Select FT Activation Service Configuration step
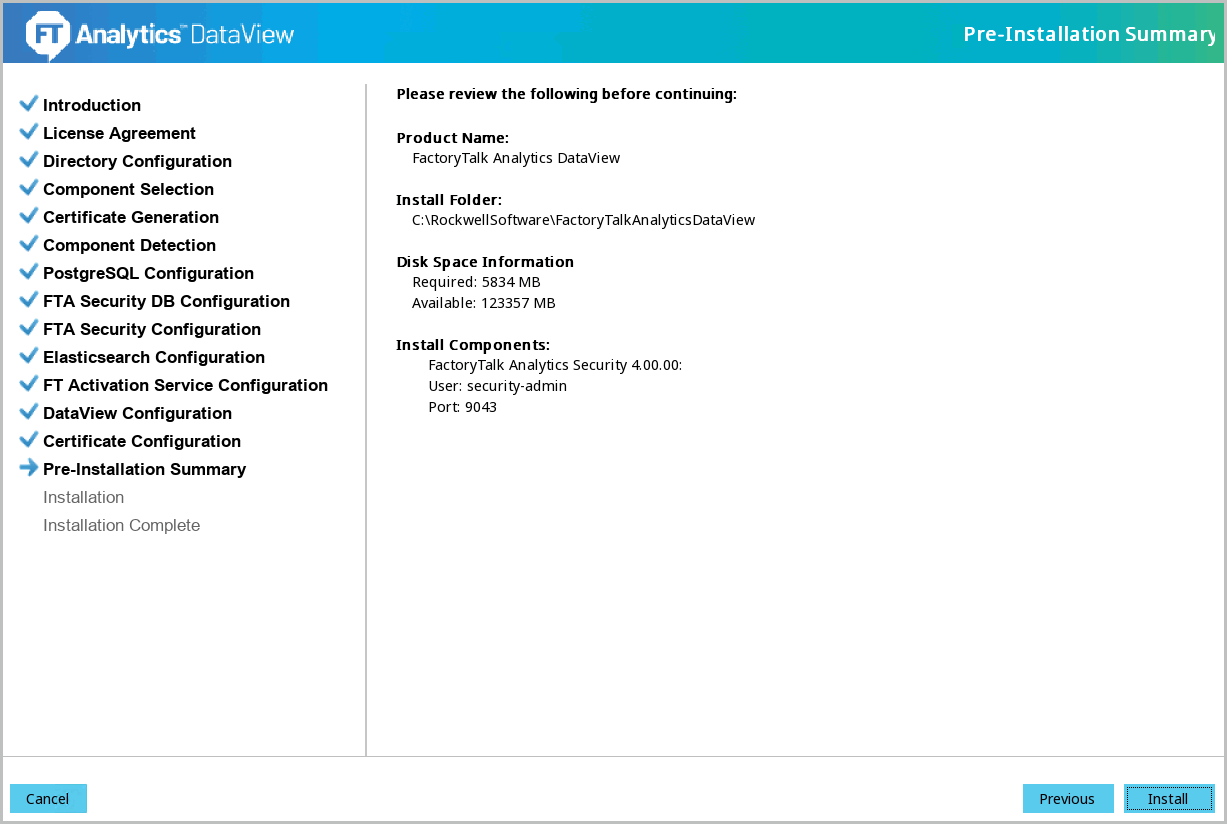1227x824 pixels. (185, 385)
